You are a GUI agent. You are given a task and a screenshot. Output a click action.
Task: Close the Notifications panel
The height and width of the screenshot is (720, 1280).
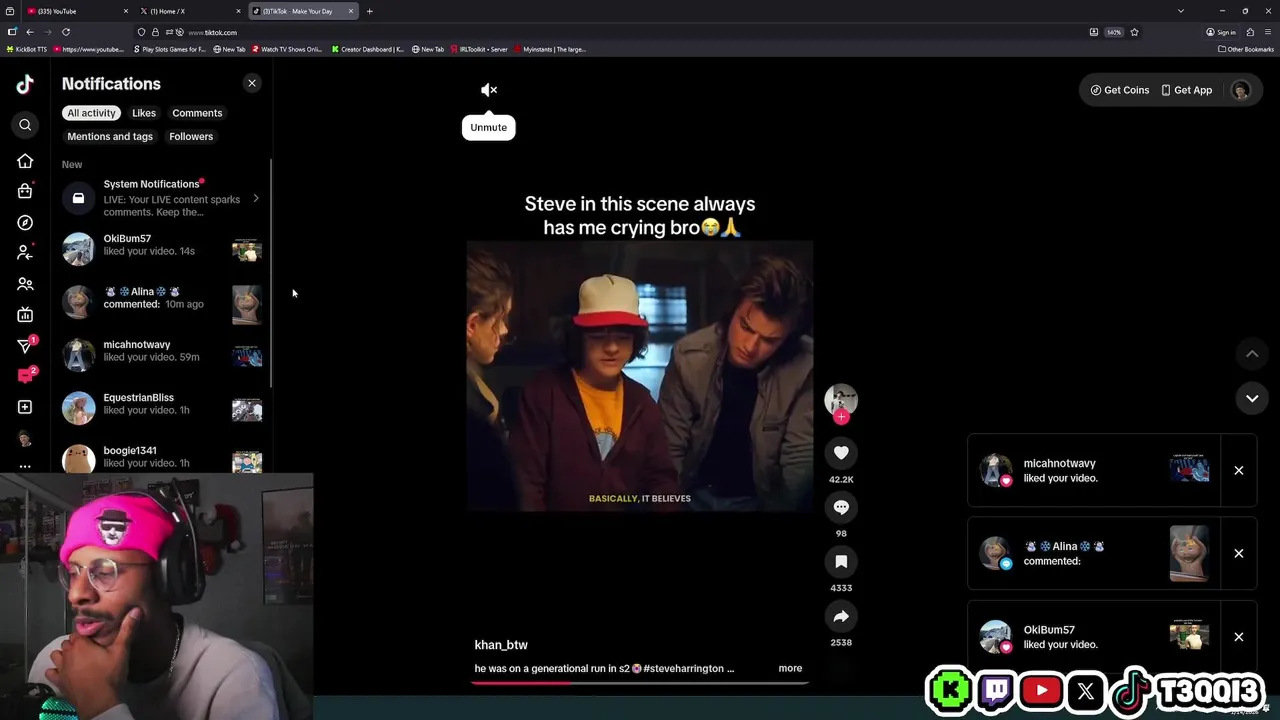point(252,84)
